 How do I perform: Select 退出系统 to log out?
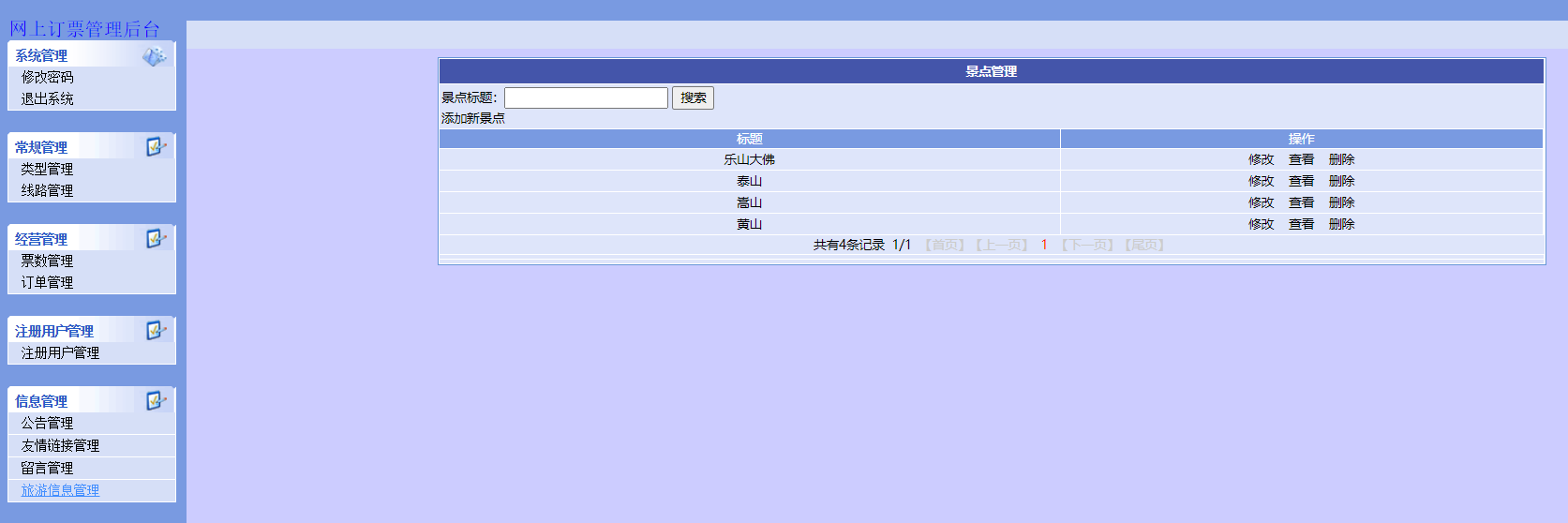(x=47, y=98)
